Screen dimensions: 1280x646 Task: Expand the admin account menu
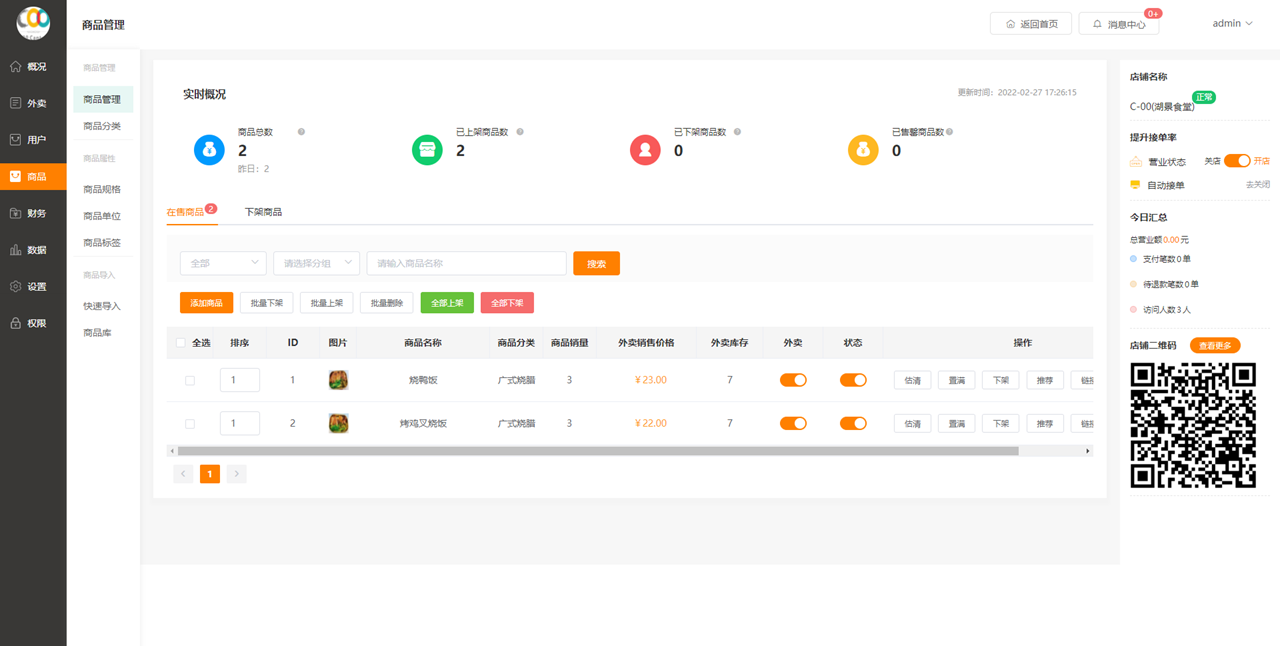[1232, 23]
